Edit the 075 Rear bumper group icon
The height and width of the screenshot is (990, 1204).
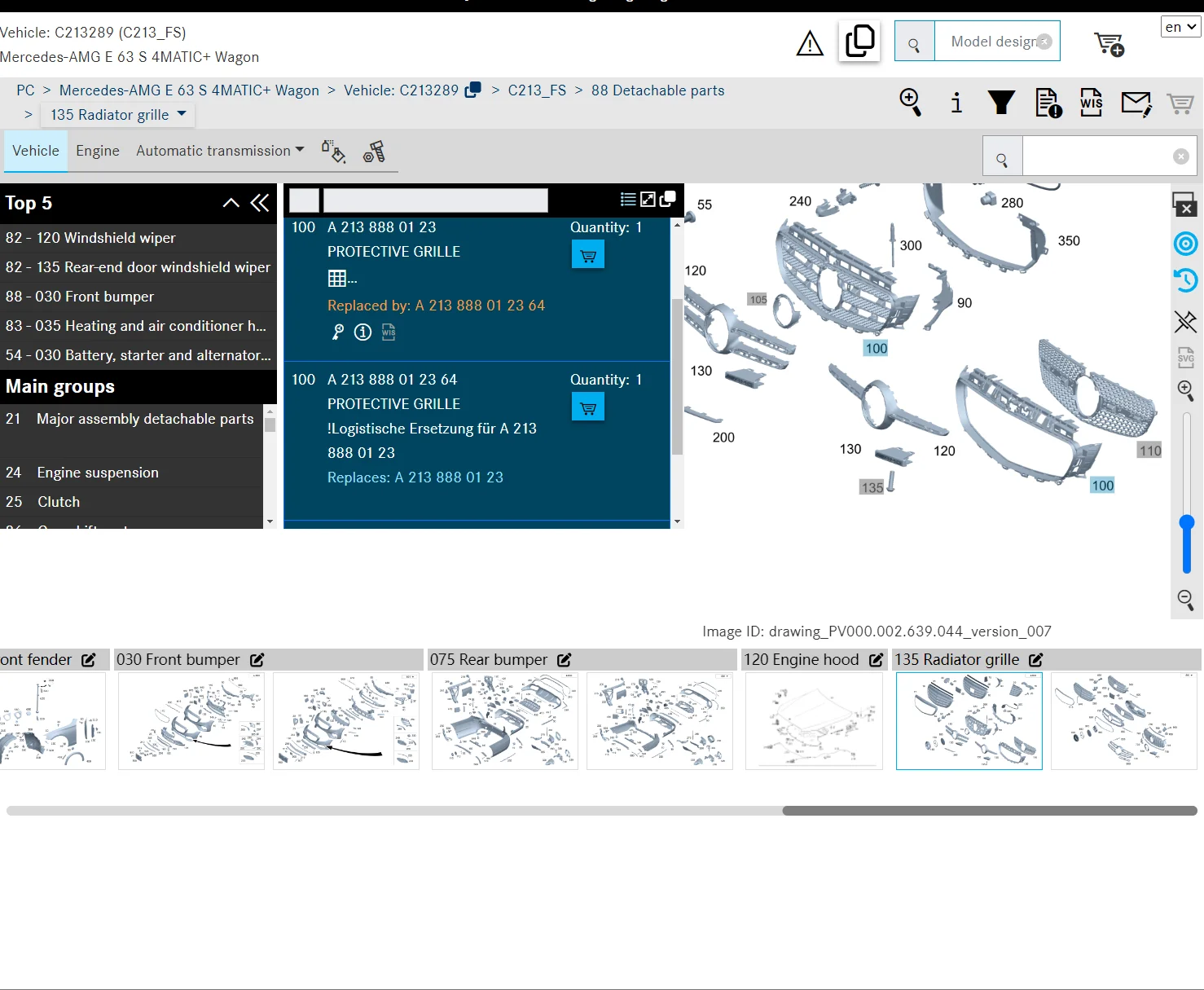(565, 660)
